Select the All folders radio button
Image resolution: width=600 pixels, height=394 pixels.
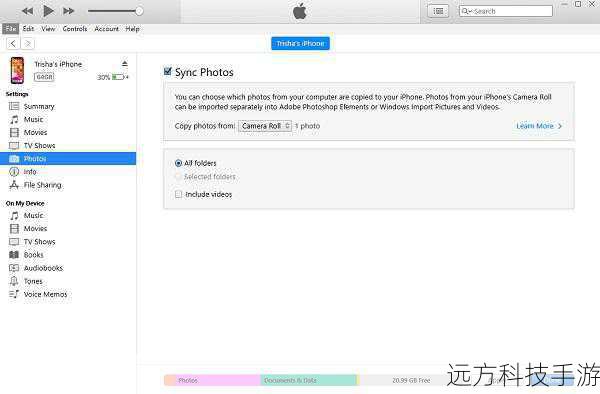178,163
